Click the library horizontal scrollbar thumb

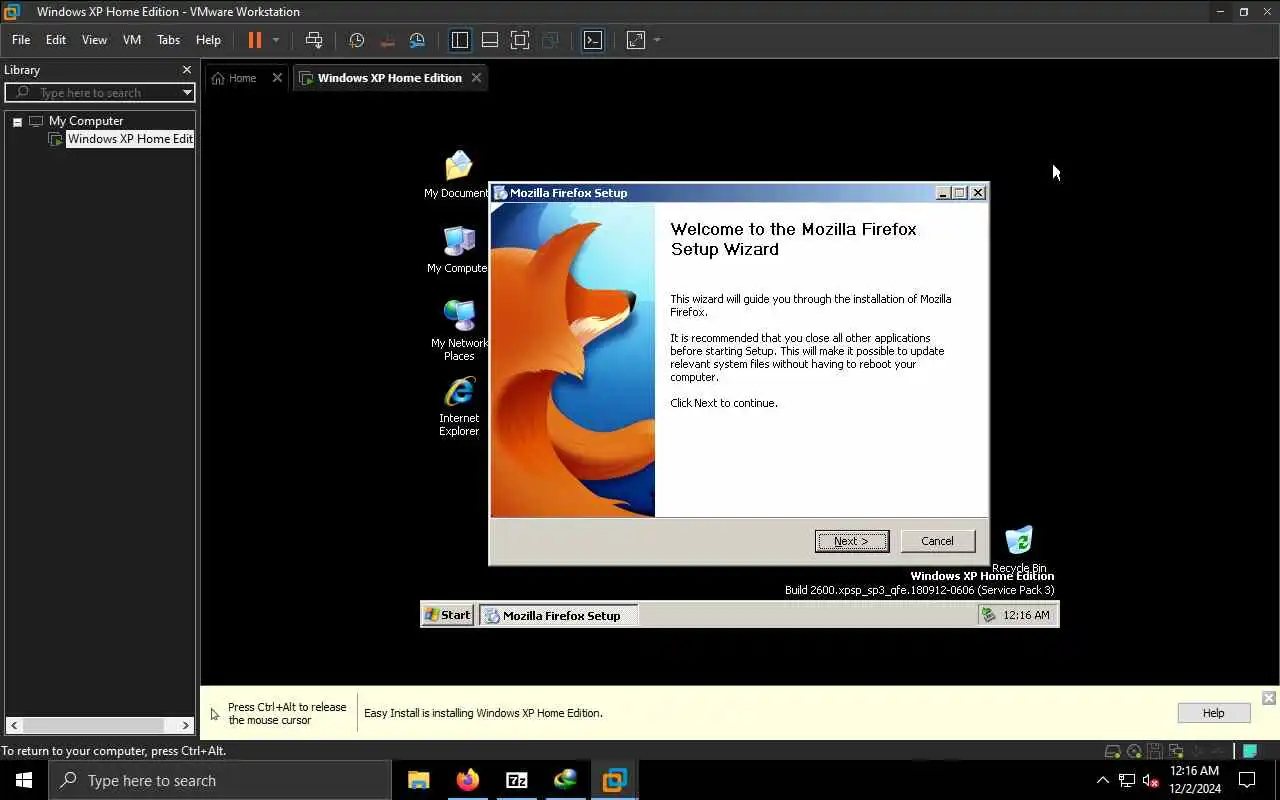(94, 725)
